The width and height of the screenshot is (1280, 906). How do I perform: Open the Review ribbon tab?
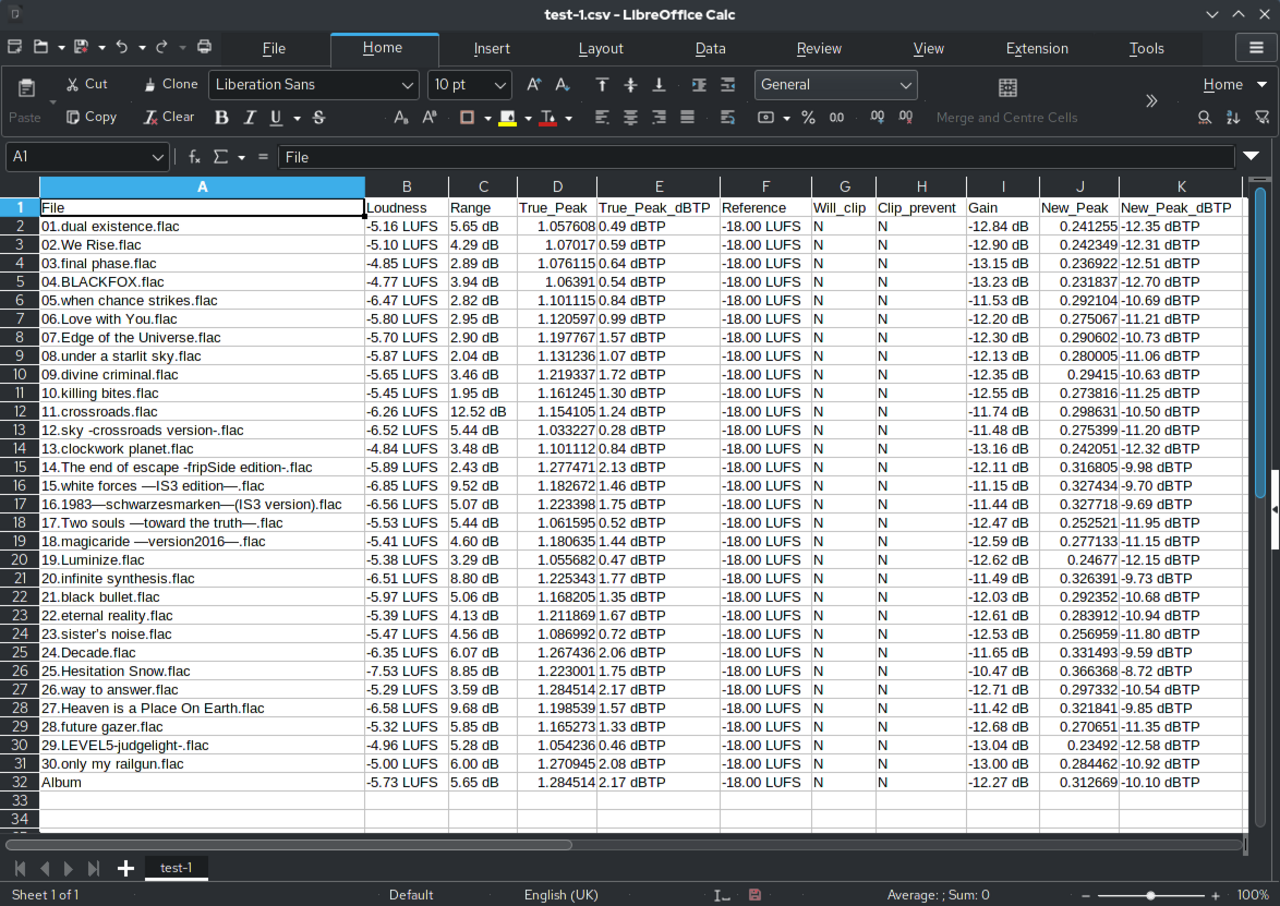[x=819, y=48]
